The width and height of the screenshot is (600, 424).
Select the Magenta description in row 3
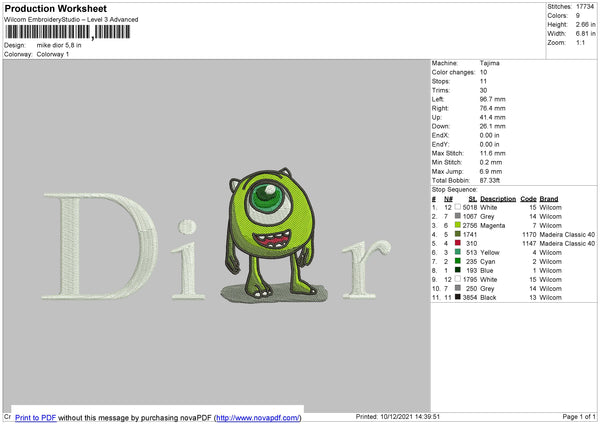pyautogui.click(x=492, y=225)
